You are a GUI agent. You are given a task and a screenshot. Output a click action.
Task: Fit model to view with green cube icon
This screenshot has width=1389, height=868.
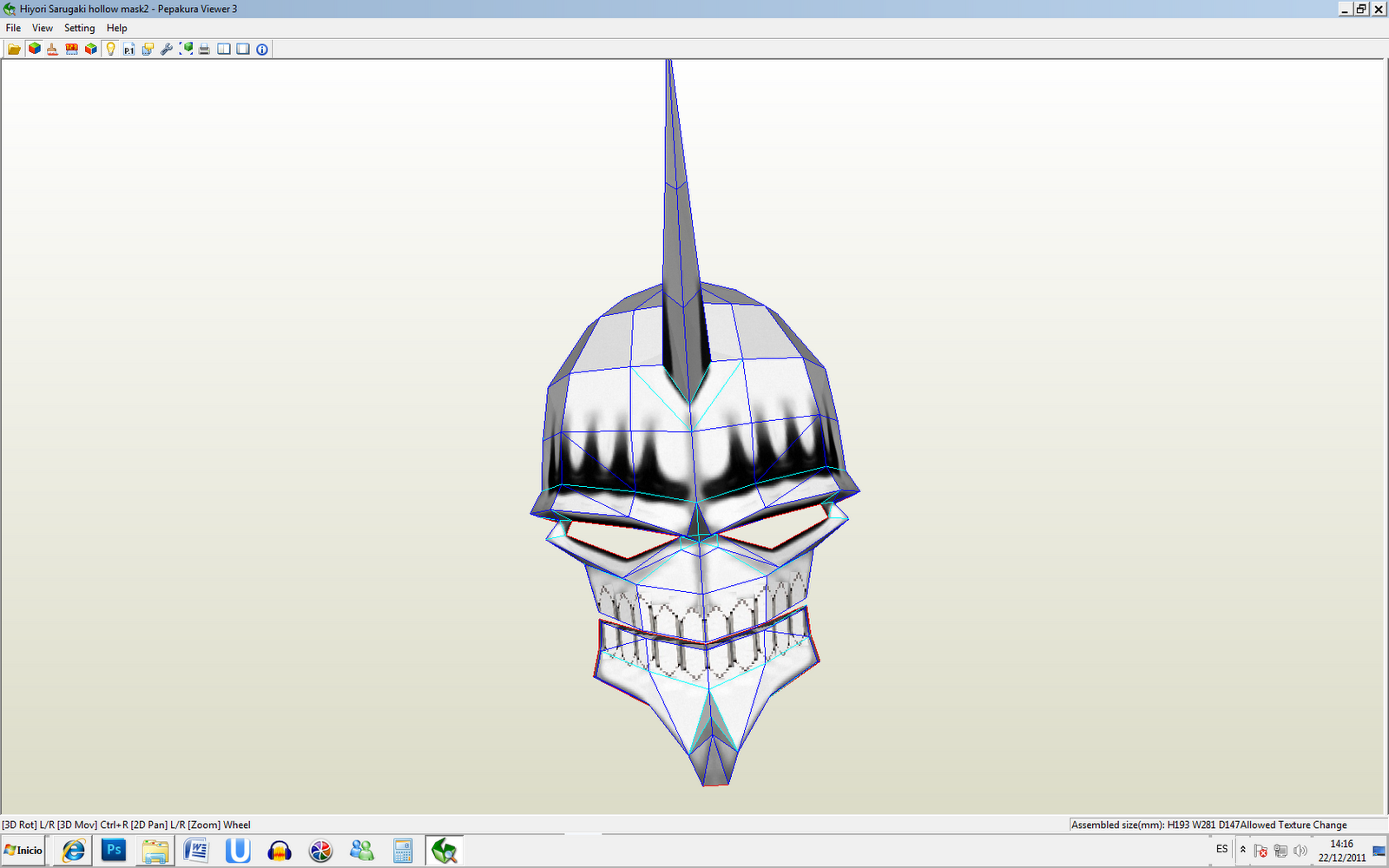point(185,49)
